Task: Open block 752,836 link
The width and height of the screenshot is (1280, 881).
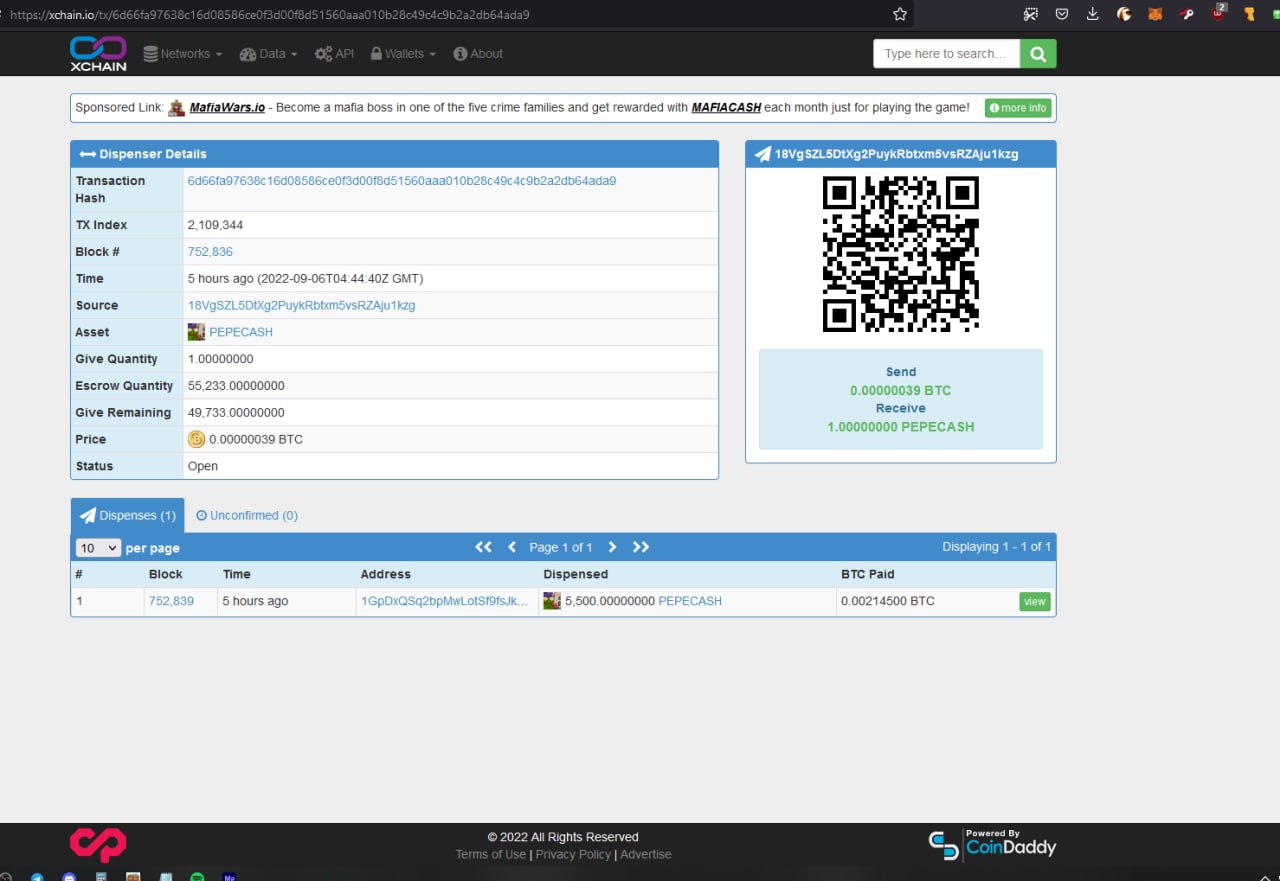Action: (210, 252)
